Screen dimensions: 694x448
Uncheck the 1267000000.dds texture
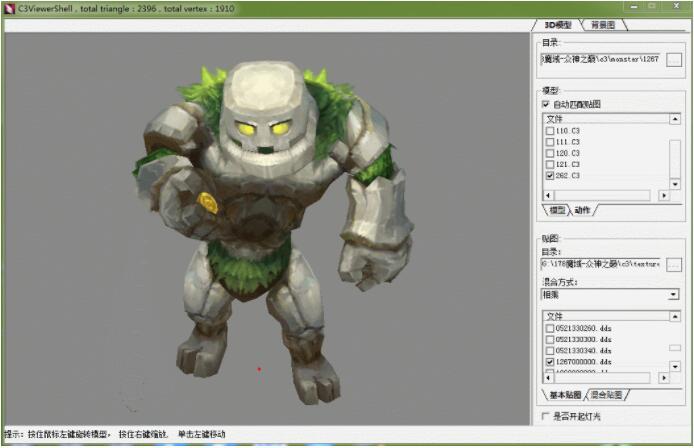click(550, 362)
